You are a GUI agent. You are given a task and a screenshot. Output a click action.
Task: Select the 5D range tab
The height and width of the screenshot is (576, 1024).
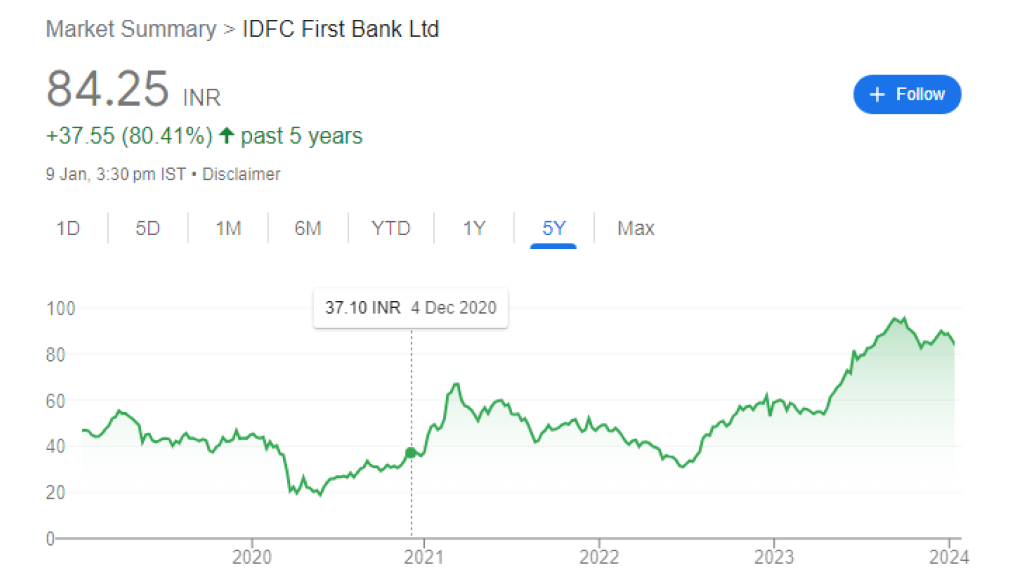(x=148, y=228)
